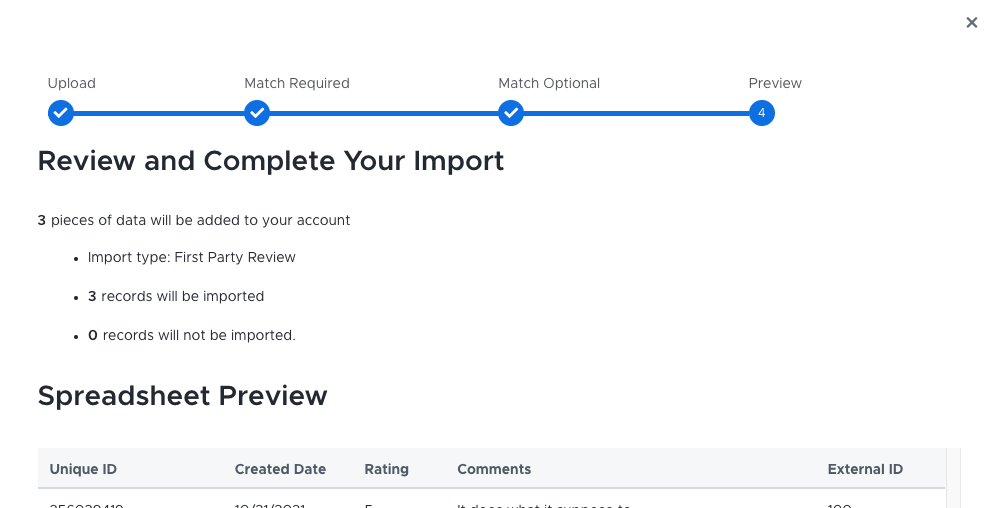This screenshot has height=508, width=999.
Task: Click the Upload step checkmark icon
Action: pos(61,113)
